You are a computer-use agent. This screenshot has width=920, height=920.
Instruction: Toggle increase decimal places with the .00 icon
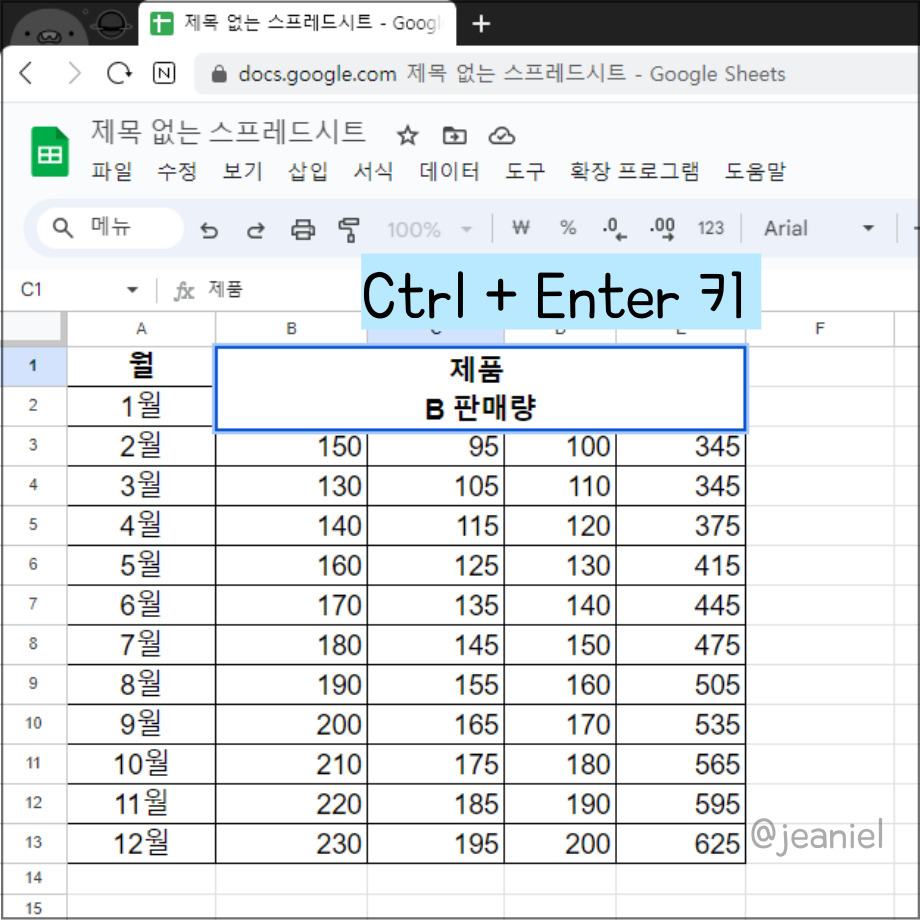(x=660, y=229)
